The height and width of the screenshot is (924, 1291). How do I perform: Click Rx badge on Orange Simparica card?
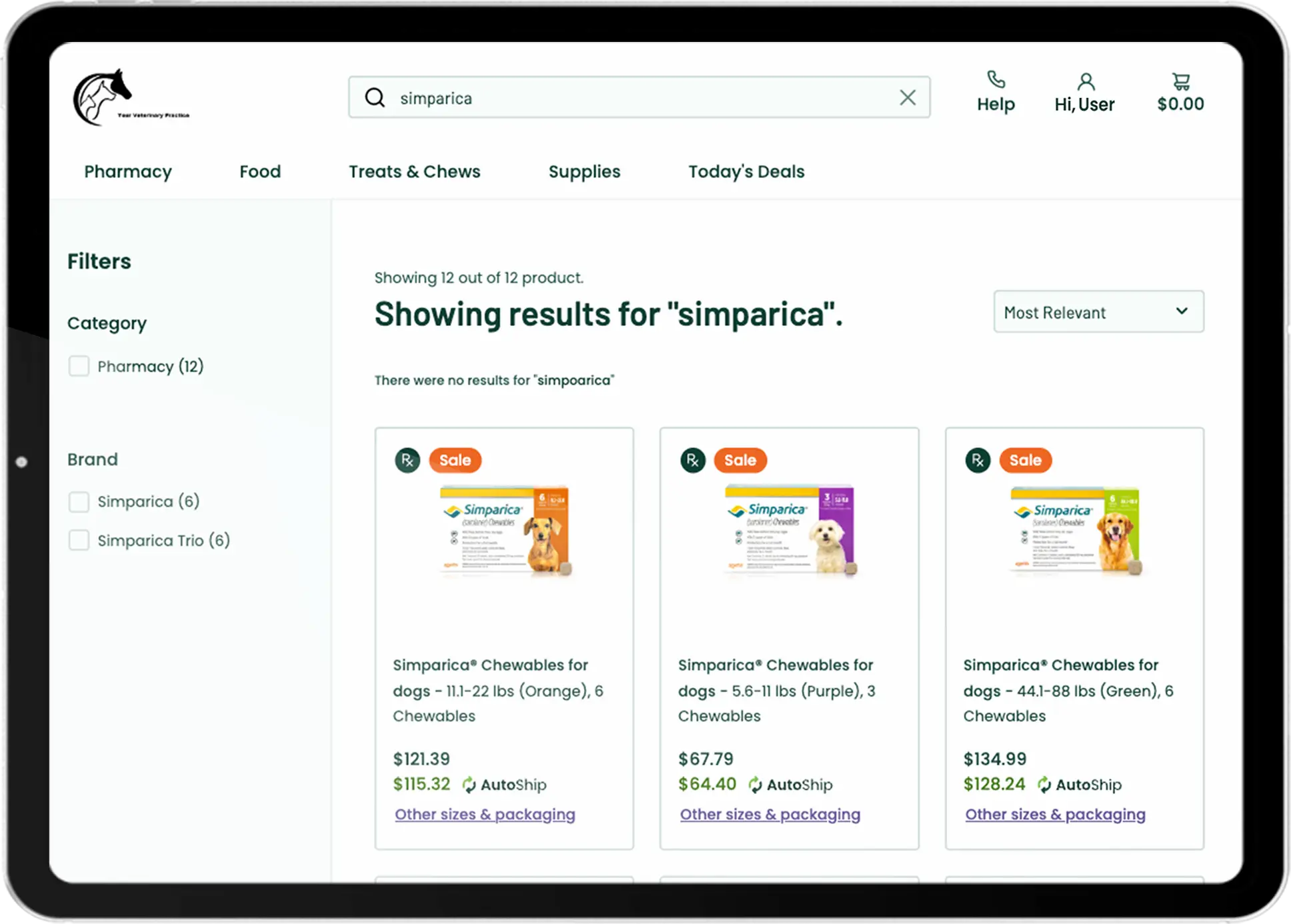click(x=407, y=460)
